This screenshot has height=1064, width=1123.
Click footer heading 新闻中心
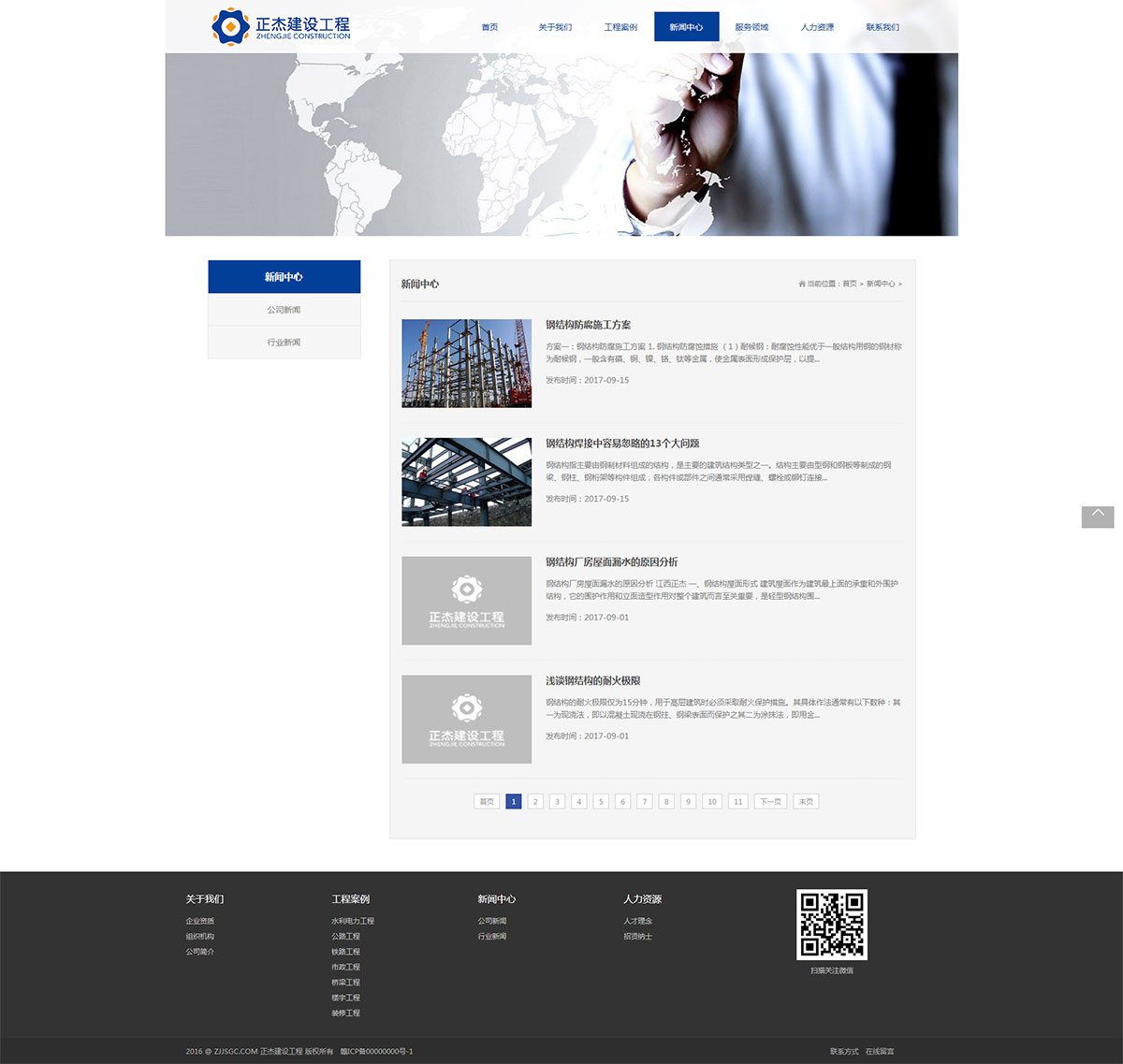[x=497, y=899]
